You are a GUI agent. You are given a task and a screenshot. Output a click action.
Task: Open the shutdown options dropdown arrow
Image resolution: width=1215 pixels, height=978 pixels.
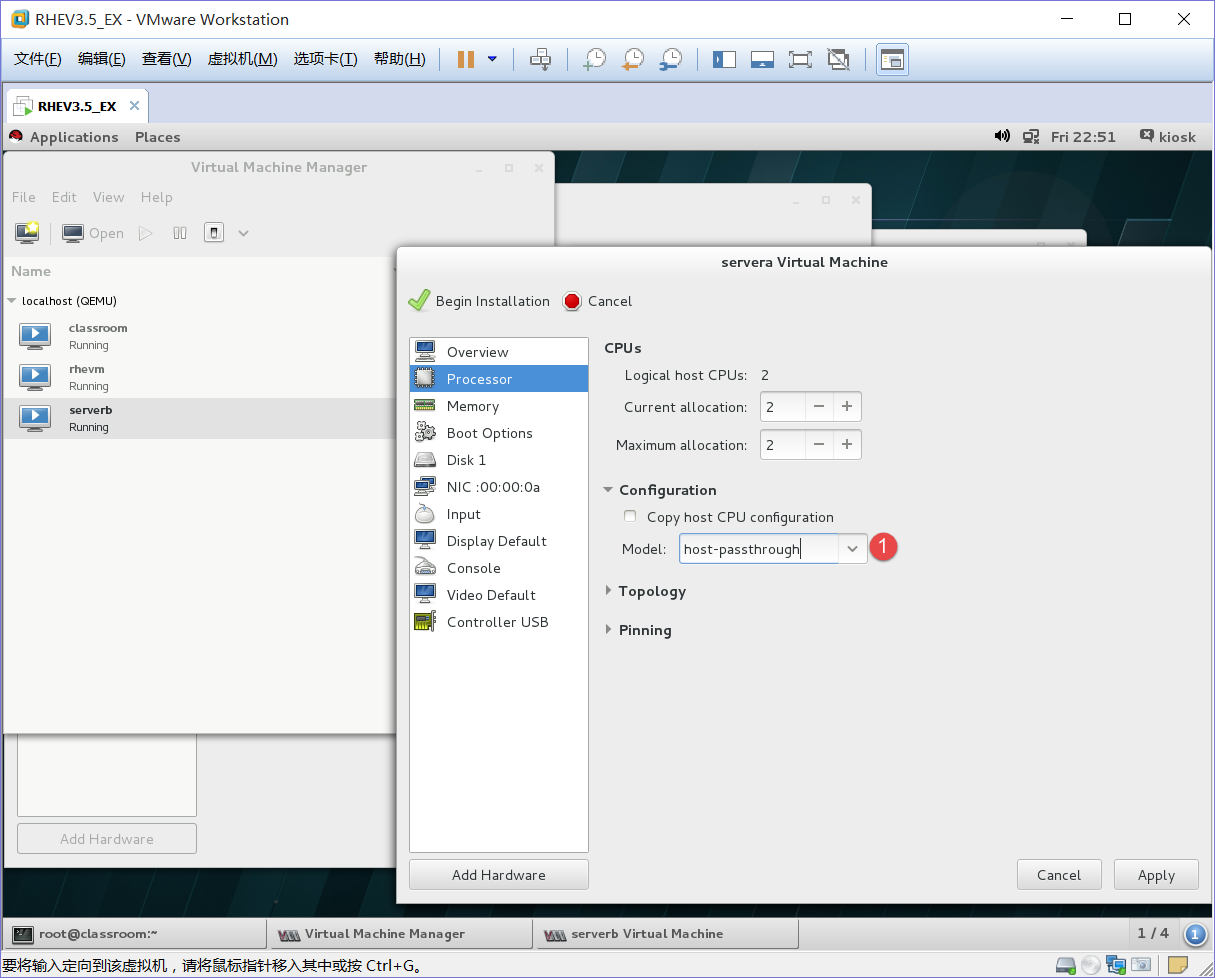pos(243,233)
